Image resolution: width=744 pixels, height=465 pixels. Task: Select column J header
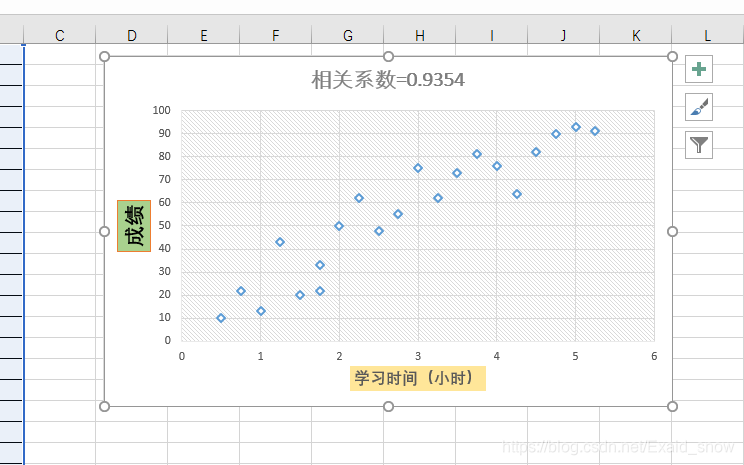[564, 35]
